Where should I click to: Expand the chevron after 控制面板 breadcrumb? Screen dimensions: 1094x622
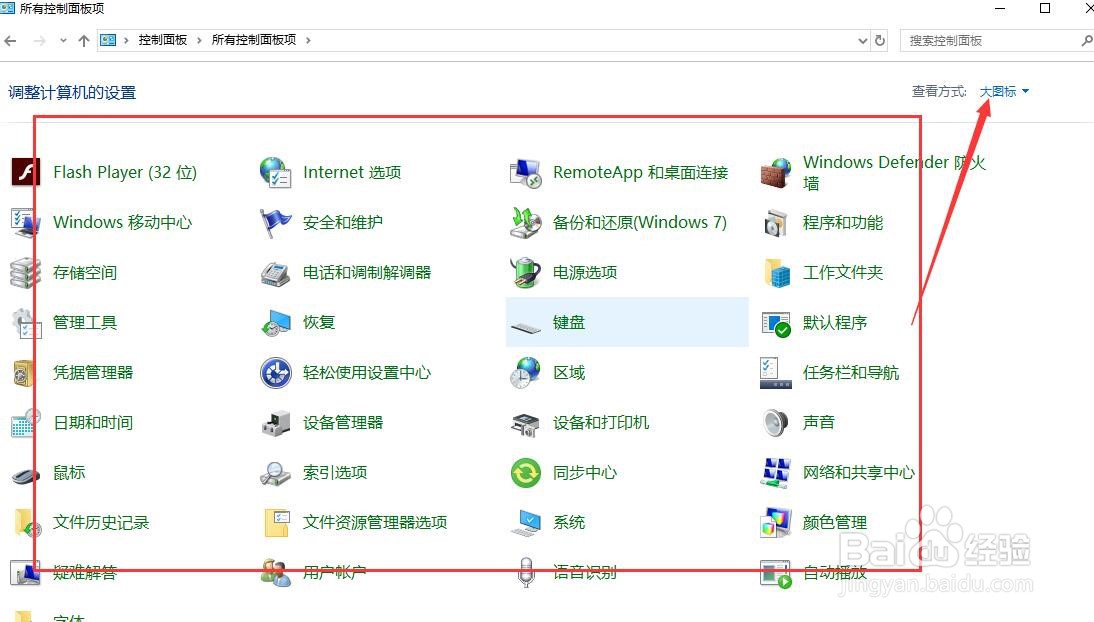click(199, 40)
